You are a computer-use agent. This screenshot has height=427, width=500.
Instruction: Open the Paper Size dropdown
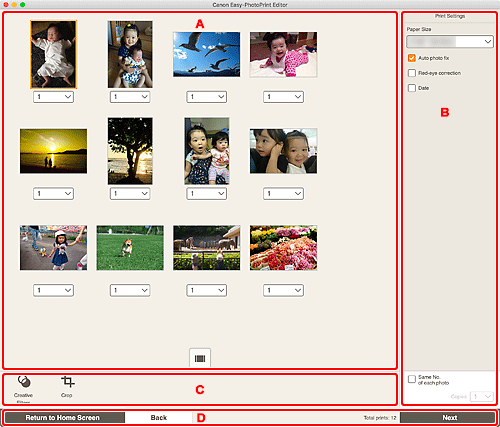click(450, 42)
